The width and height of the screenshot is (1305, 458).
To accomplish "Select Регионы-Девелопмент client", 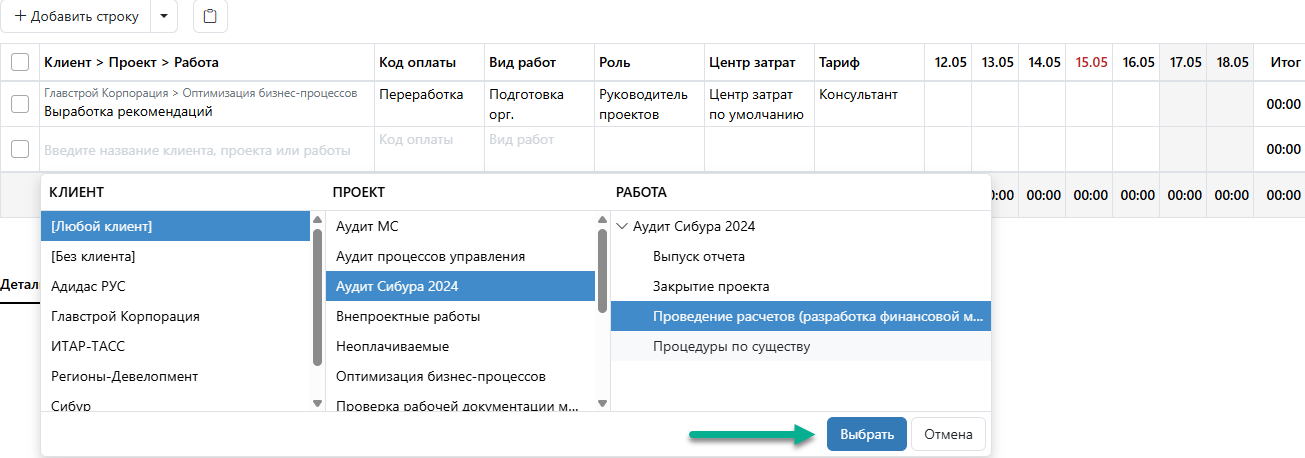I will point(176,376).
